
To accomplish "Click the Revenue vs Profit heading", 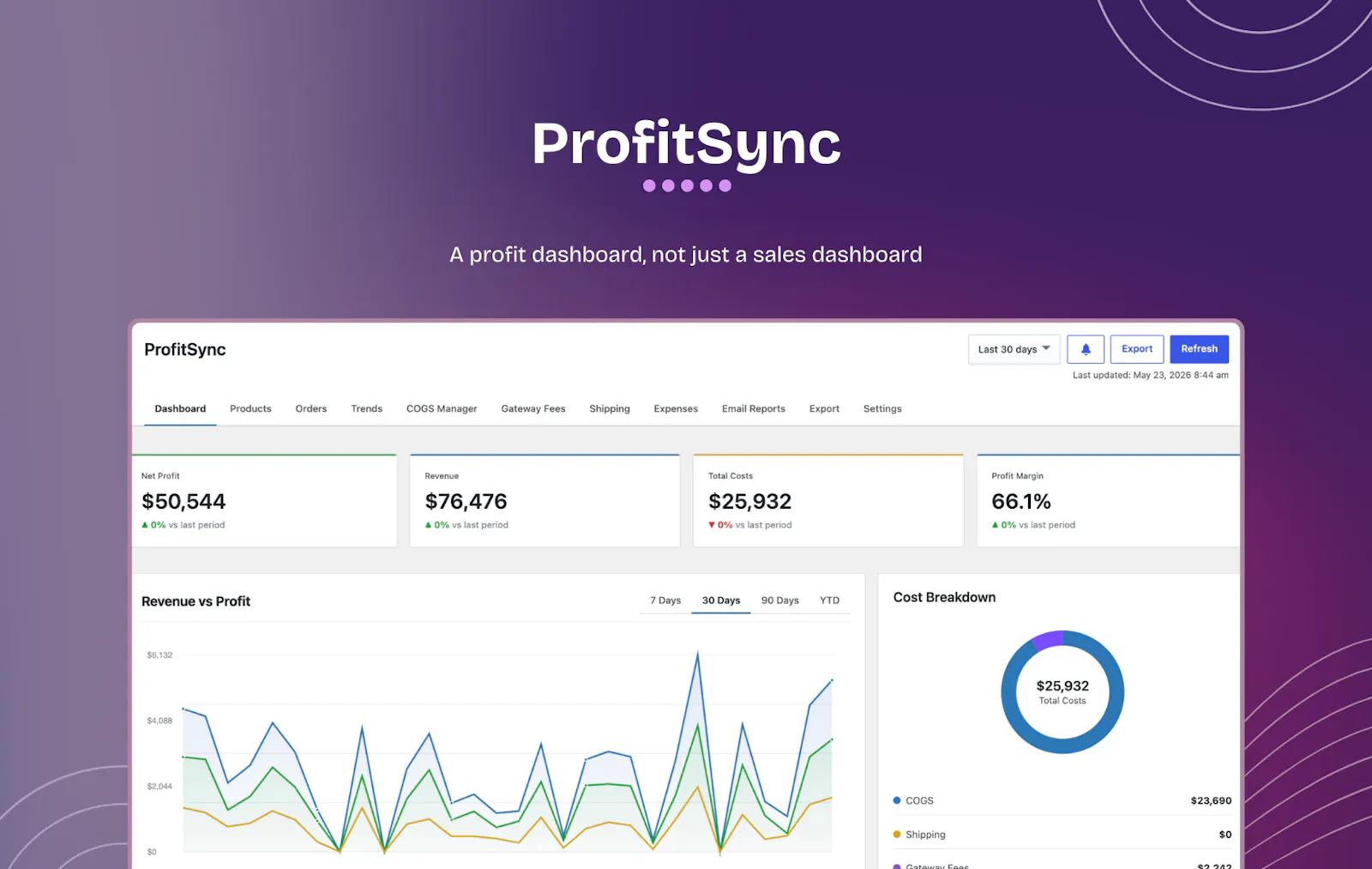I will tap(196, 601).
